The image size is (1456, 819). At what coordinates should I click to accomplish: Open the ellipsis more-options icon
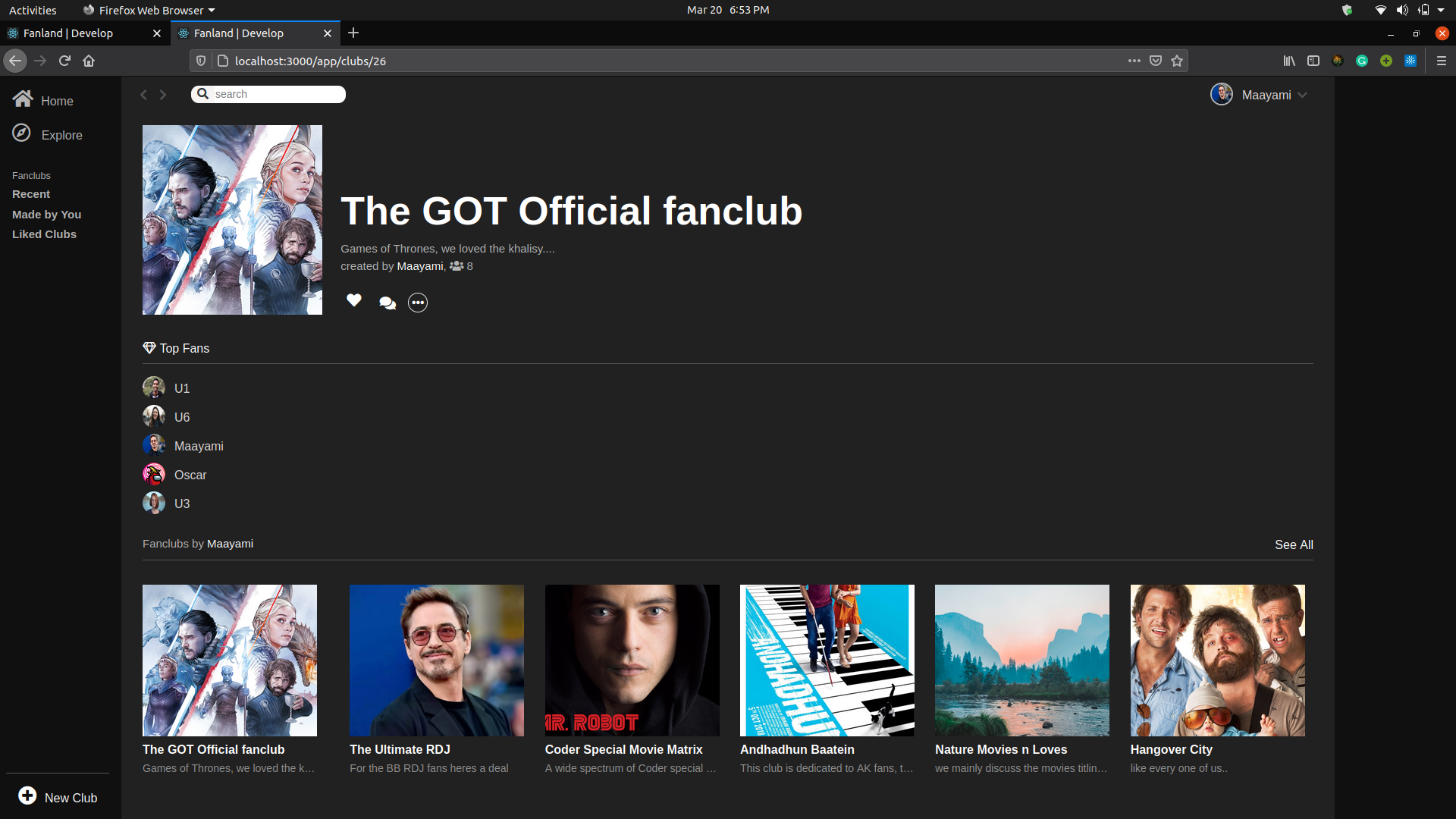(417, 302)
